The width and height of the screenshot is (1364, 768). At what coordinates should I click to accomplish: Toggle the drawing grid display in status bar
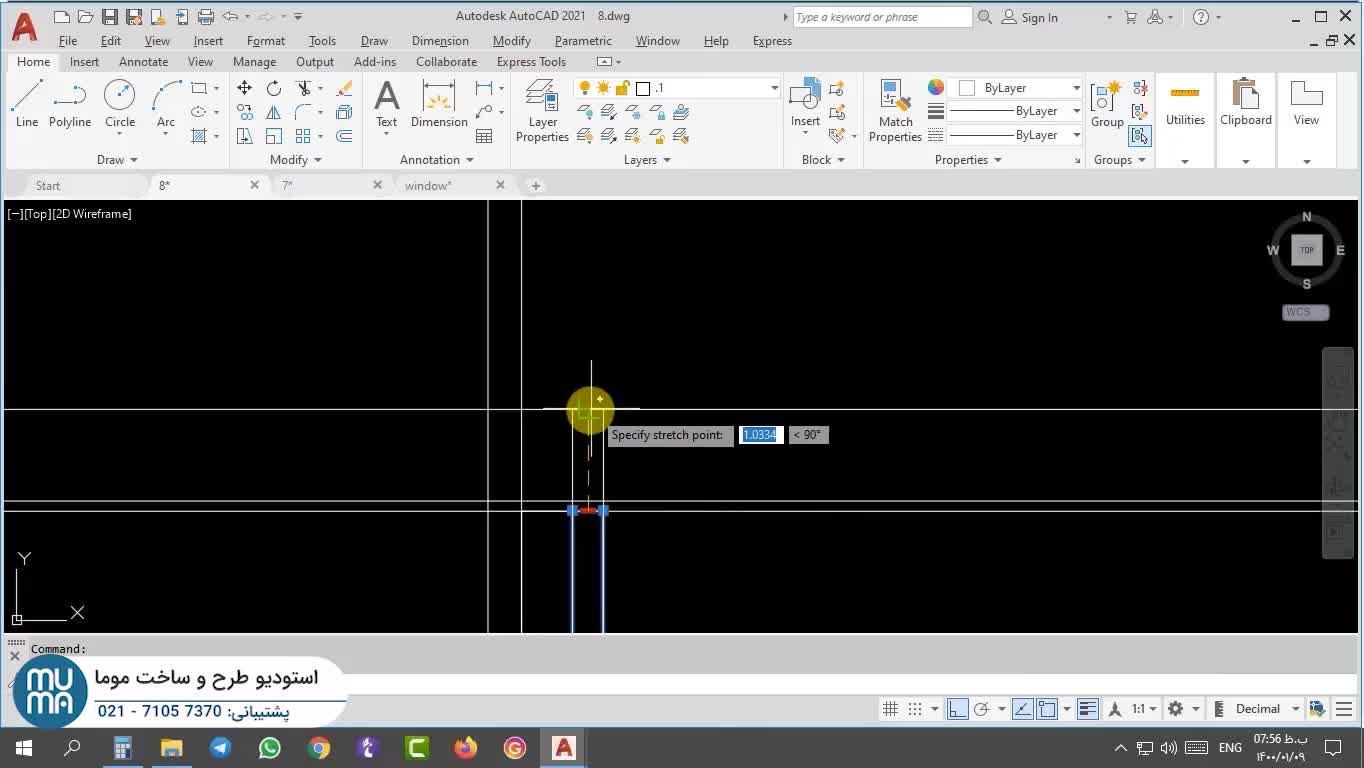[x=890, y=709]
